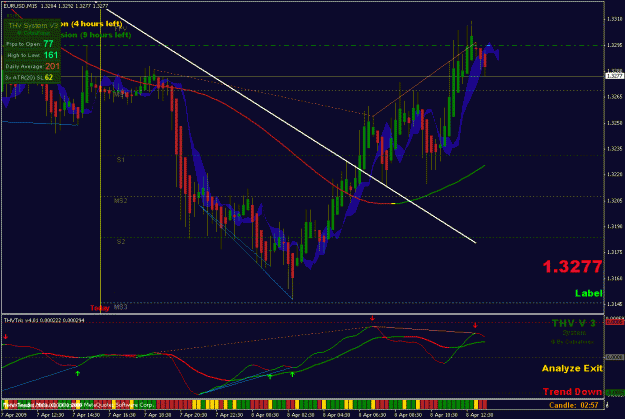
Task: Select the 'Candle: 02:57' countdown timer
Action: [574, 405]
